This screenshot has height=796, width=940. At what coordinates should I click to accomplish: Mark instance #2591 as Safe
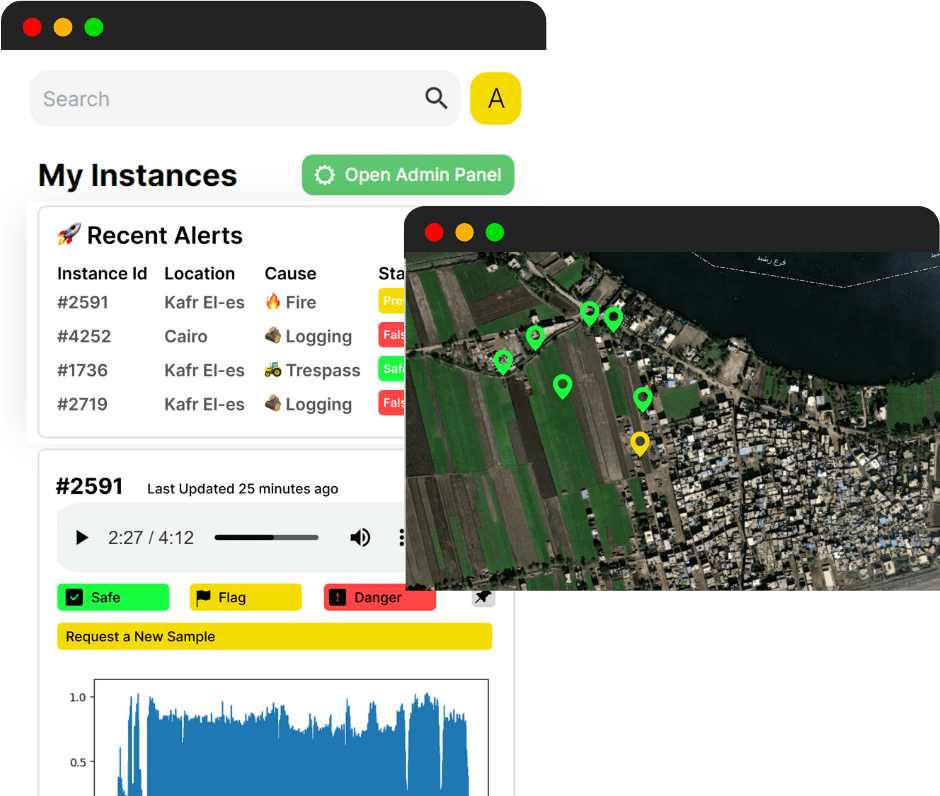[113, 597]
